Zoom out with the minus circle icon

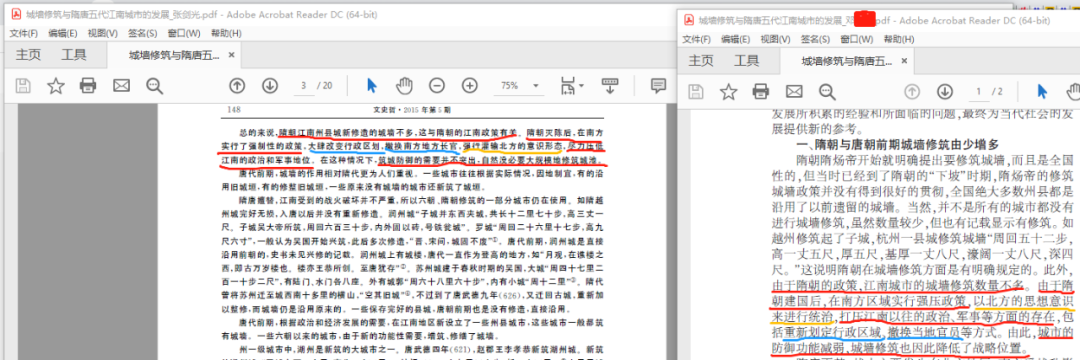437,85
